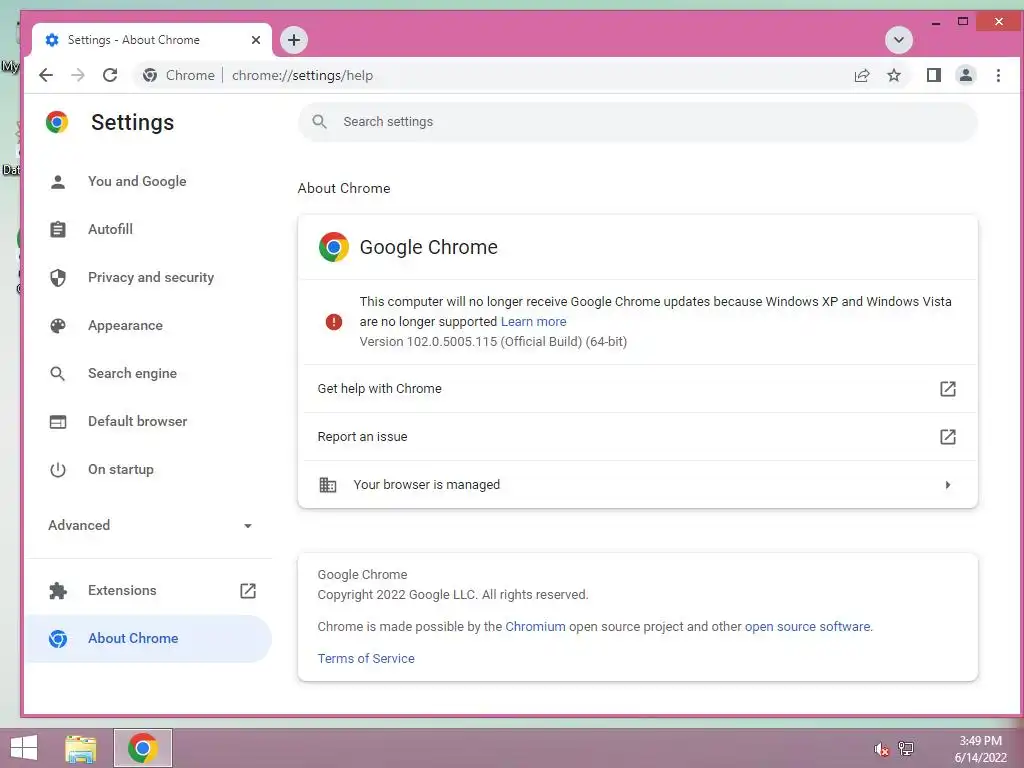Click the Extensions external-link icon
Viewport: 1024px width, 768px height.
[248, 590]
